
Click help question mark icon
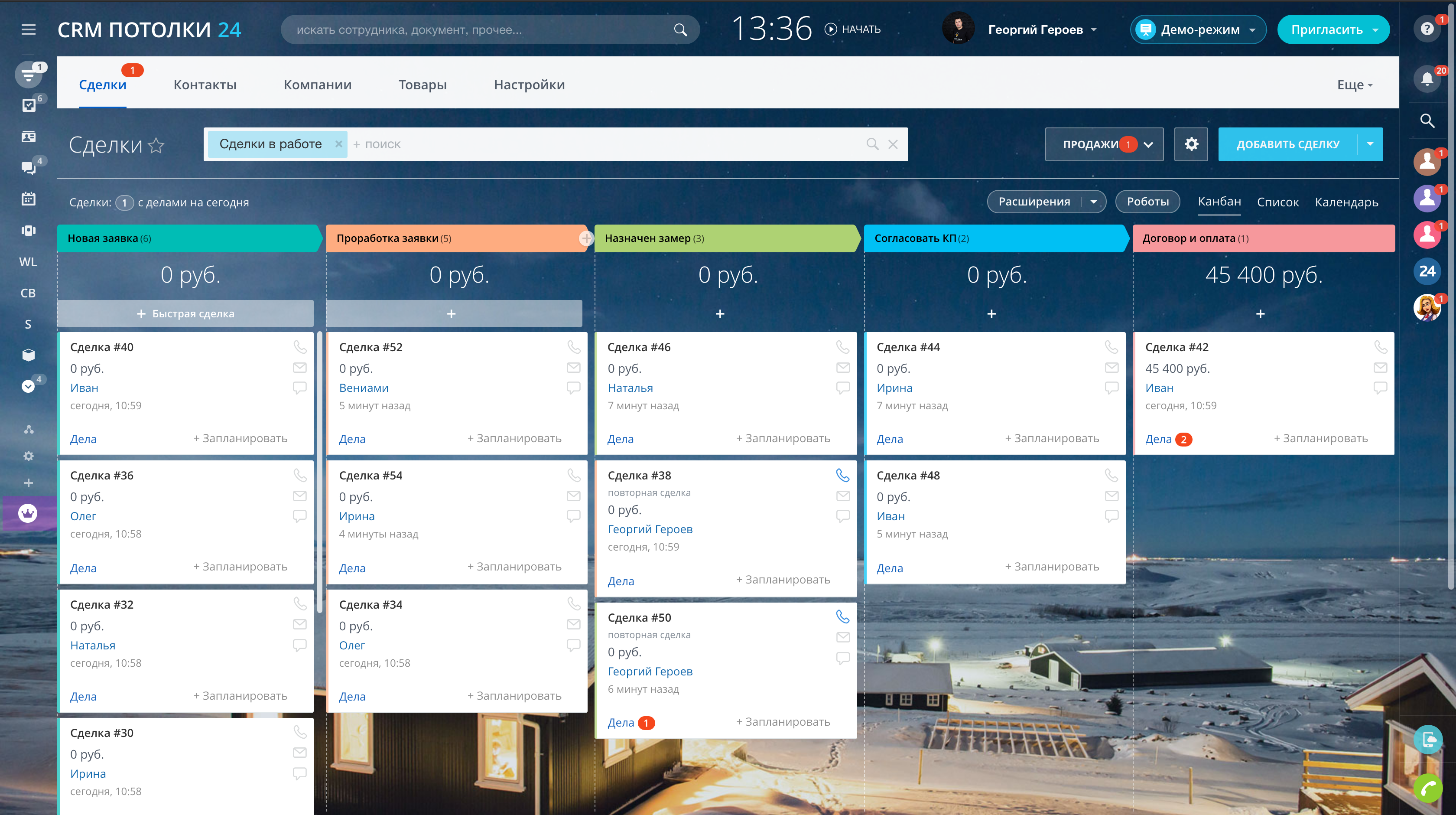[1427, 29]
